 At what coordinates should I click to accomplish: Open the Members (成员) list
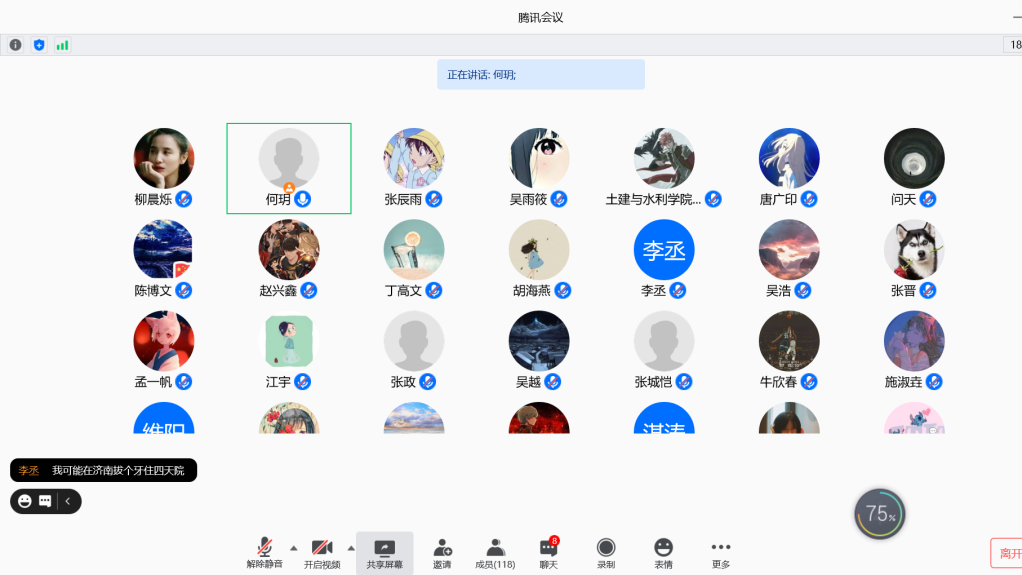pyautogui.click(x=494, y=552)
